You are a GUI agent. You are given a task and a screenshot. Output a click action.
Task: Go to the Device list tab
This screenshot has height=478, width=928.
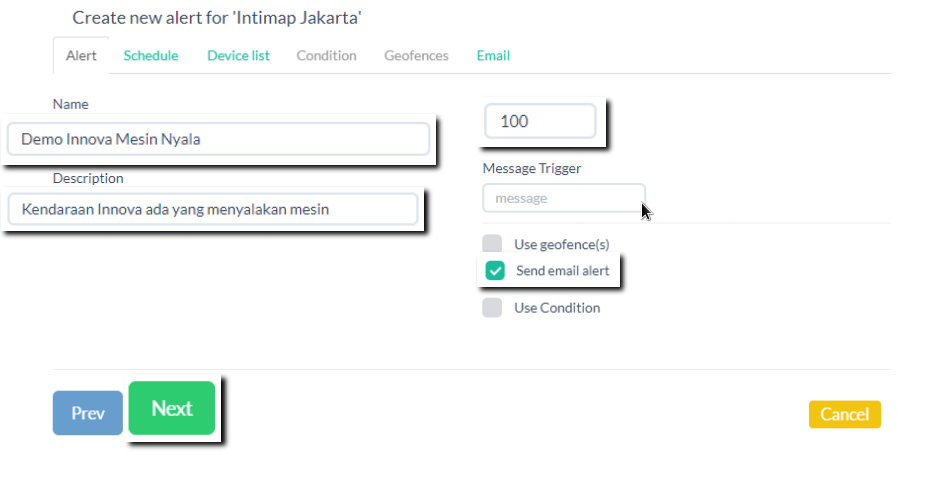tap(238, 56)
